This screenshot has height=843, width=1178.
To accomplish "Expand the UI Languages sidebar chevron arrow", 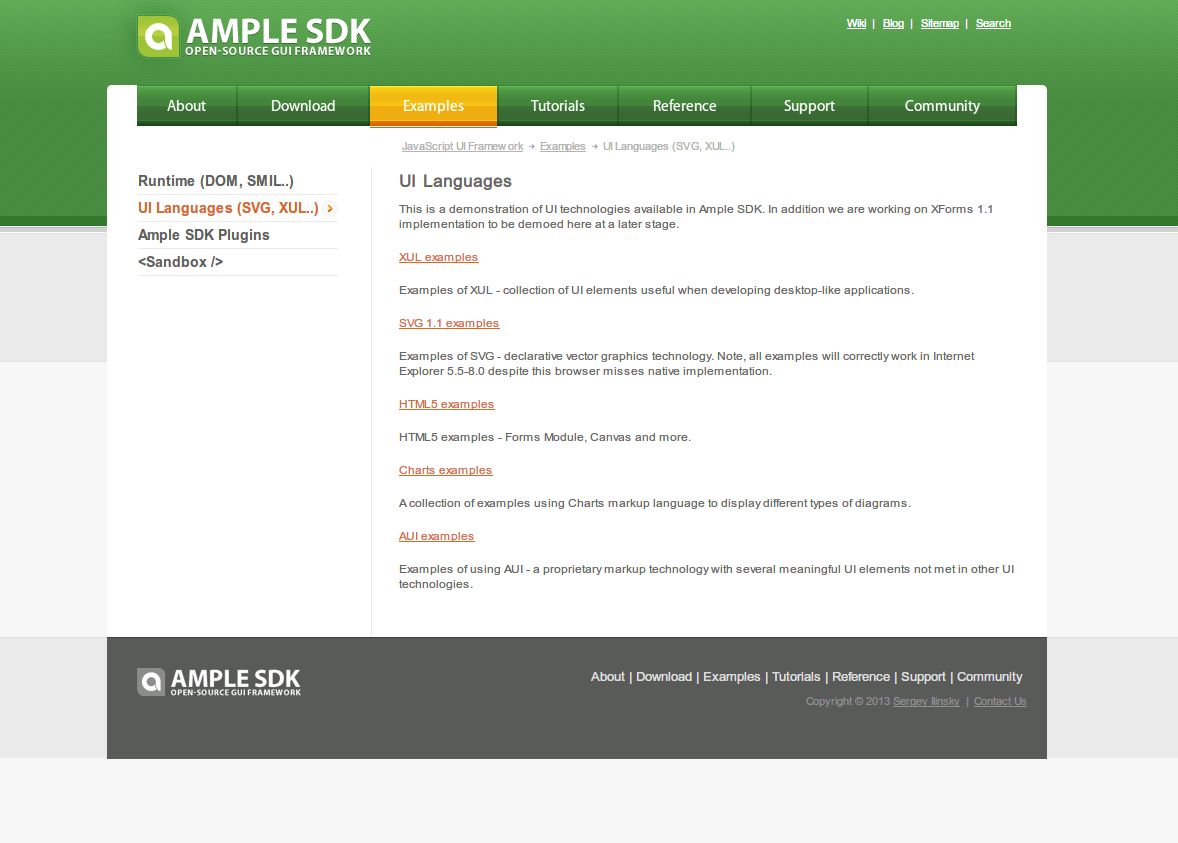I will coord(330,209).
